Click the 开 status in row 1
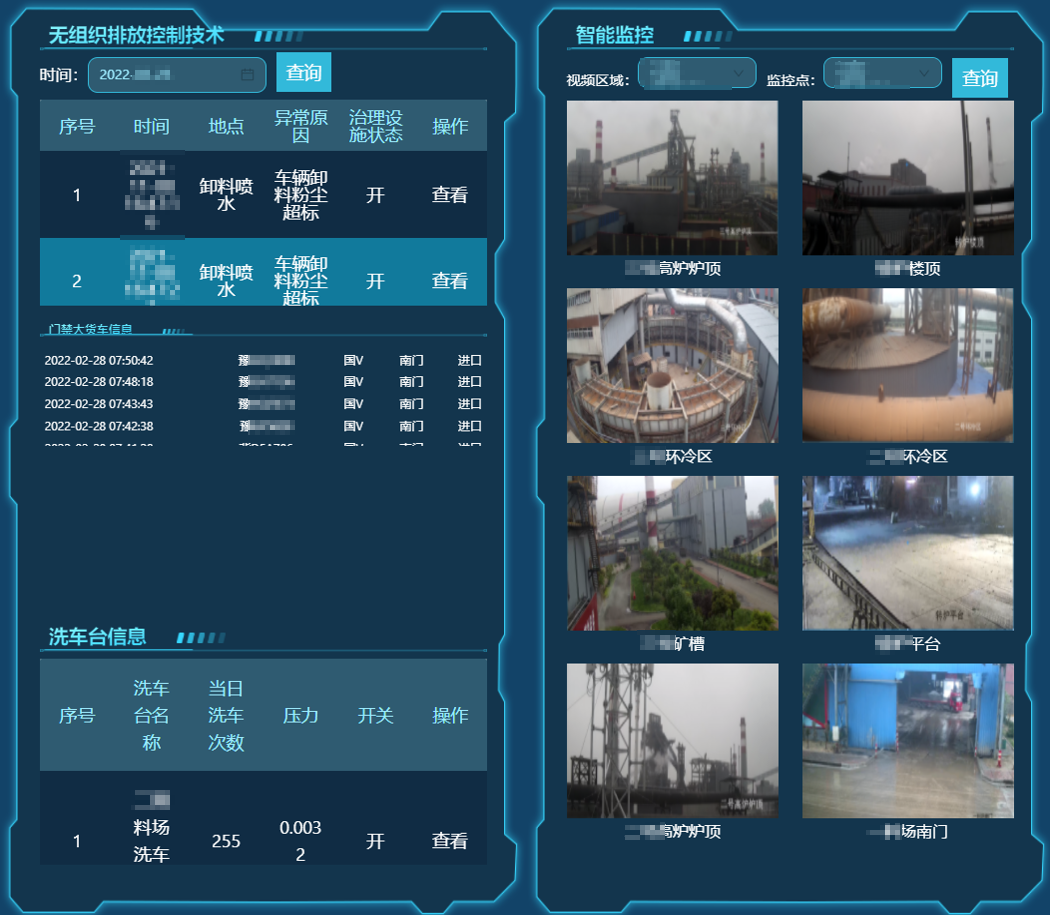This screenshot has height=915, width=1050. click(x=376, y=195)
